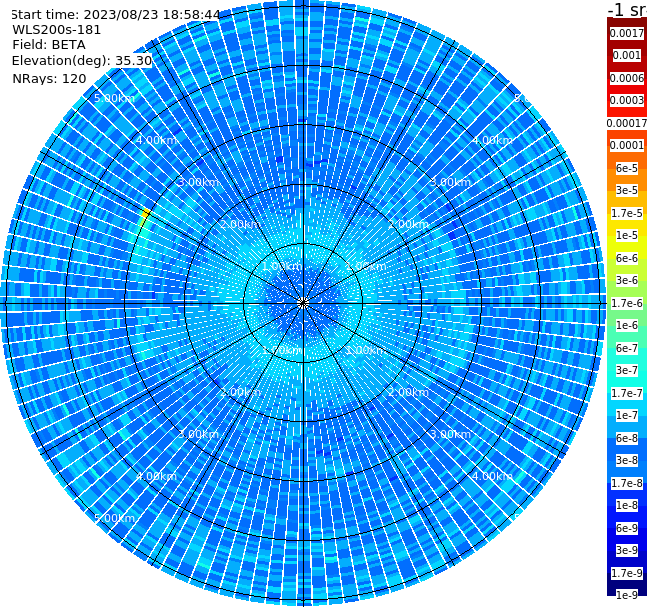The image size is (647, 607).
Task: Click the 5.00km range label in upper-left quadrant
Action: (x=114, y=98)
